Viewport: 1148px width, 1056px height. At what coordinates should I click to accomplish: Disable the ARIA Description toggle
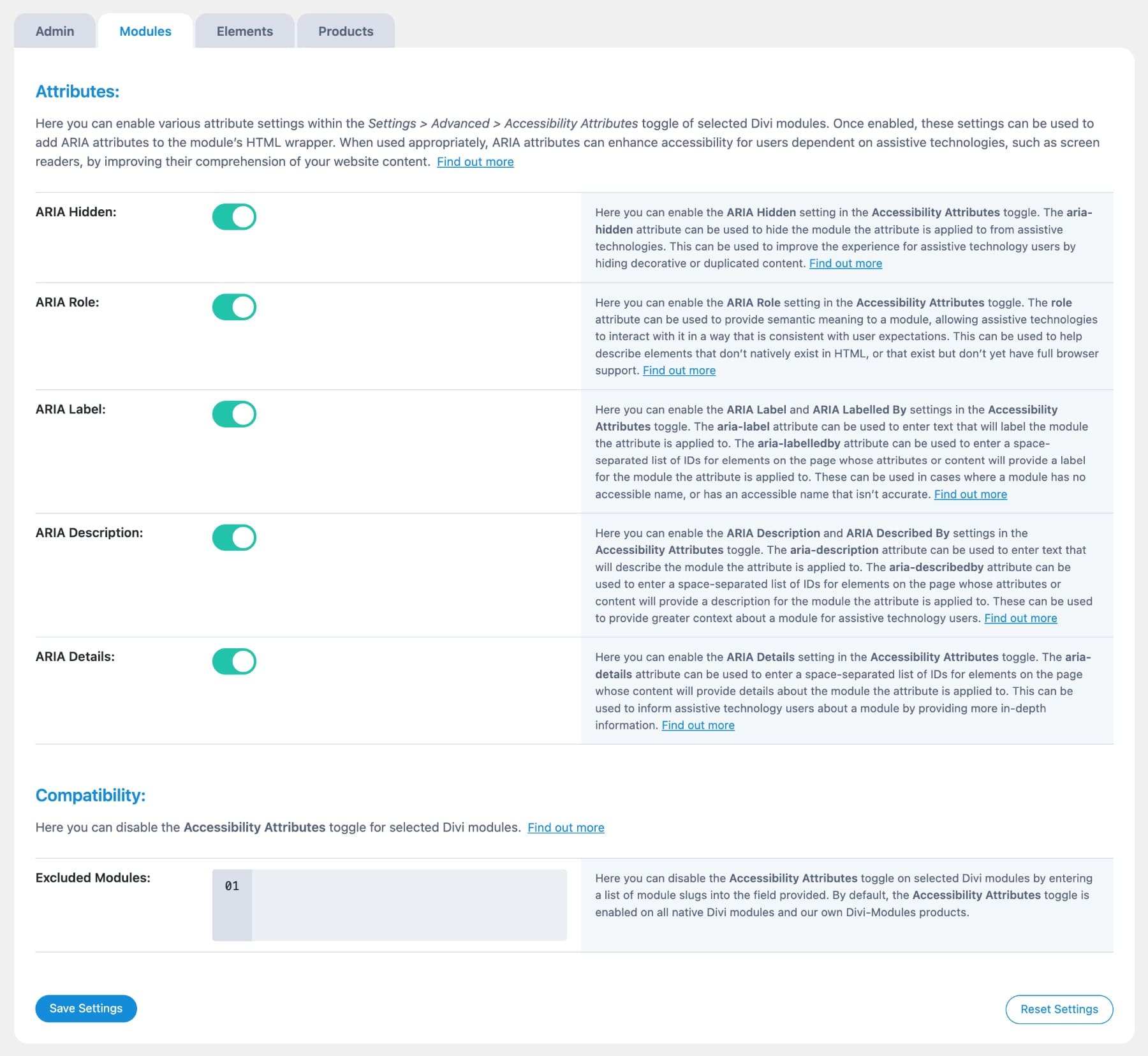[234, 538]
